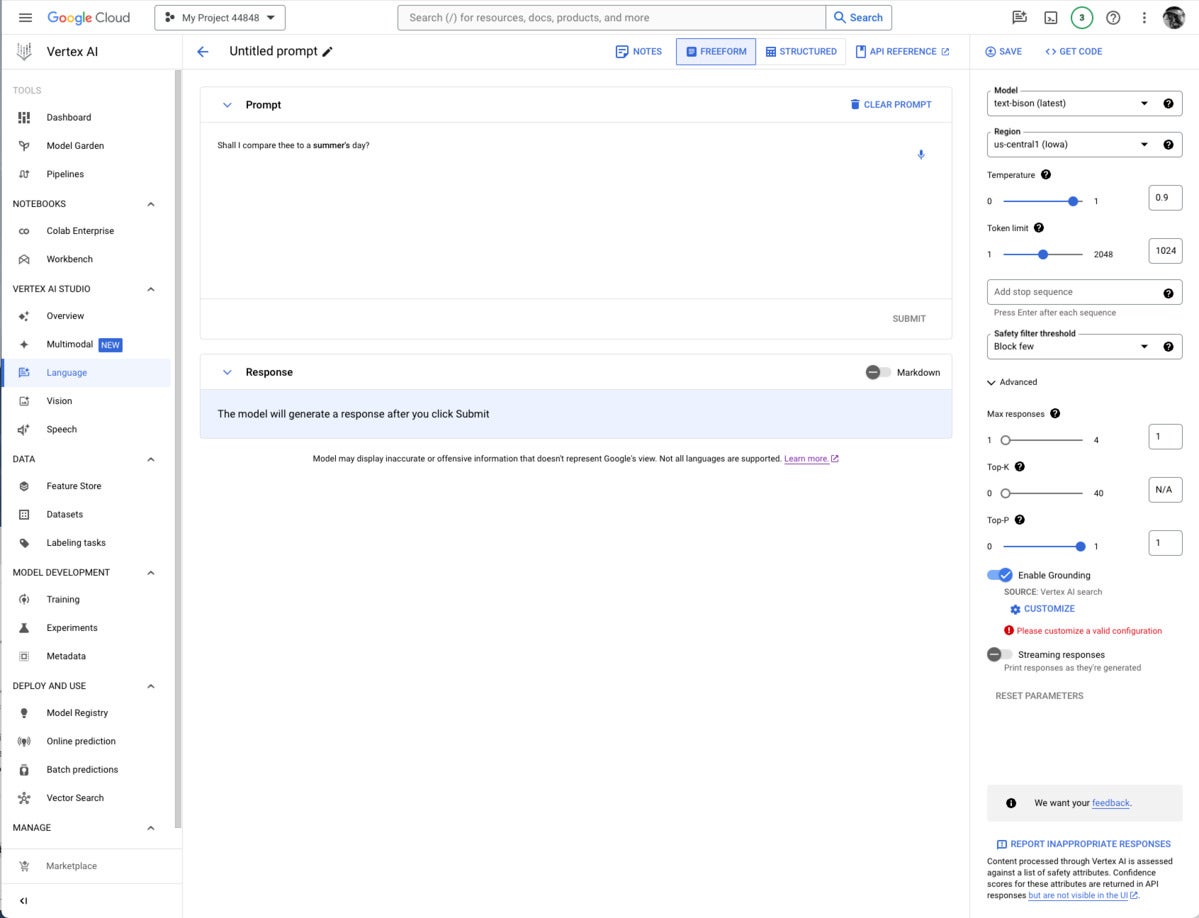Toggle the Markdown switch
This screenshot has width=1199, height=918.
point(878,372)
